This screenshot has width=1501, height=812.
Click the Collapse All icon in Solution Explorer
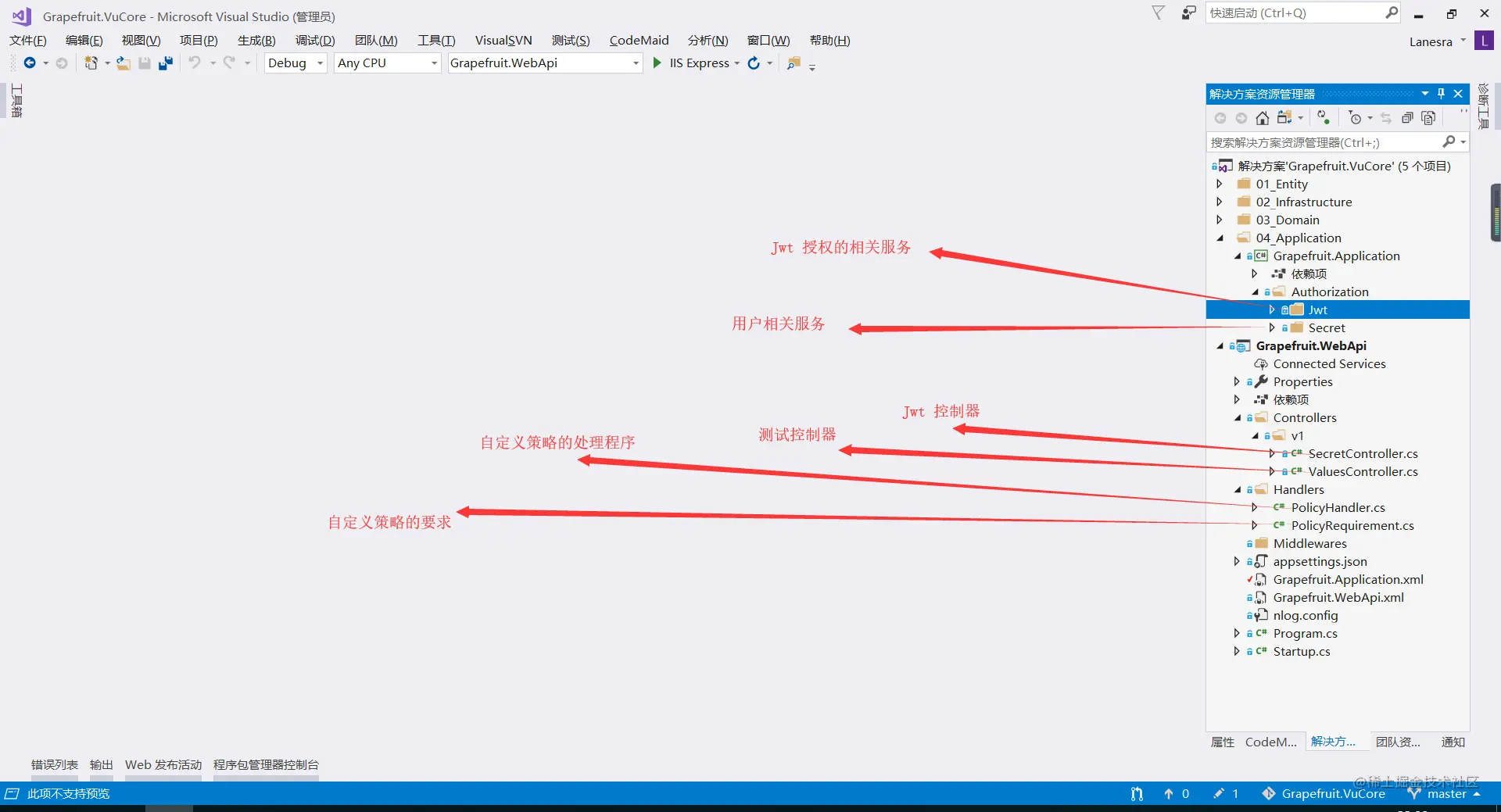[1407, 118]
